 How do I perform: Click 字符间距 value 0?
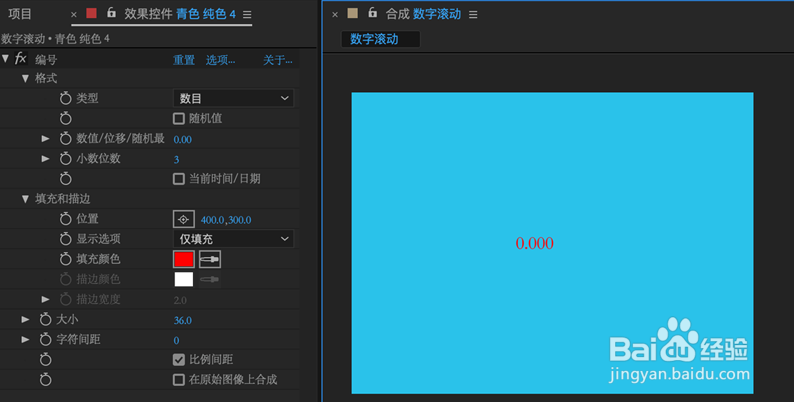click(176, 340)
